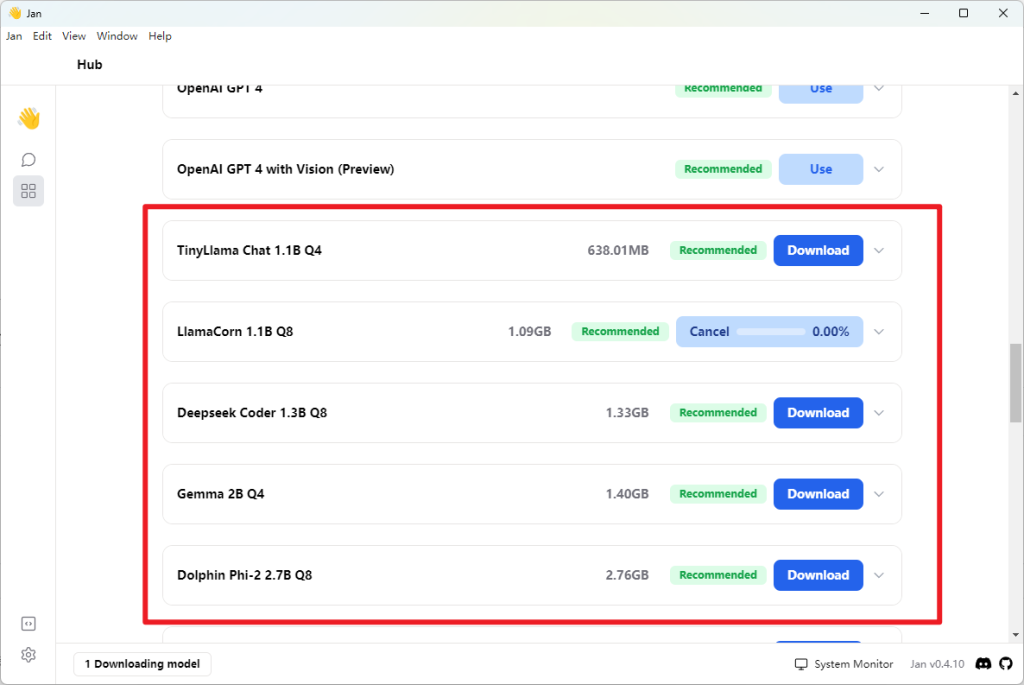The width and height of the screenshot is (1024, 685).
Task: Cancel the LlamaCorn 1.1B Q8 download
Action: point(709,332)
